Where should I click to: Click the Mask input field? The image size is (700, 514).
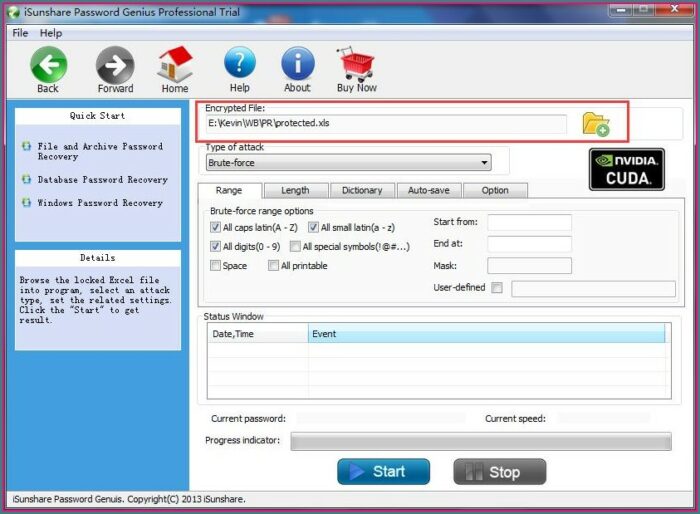coord(529,265)
